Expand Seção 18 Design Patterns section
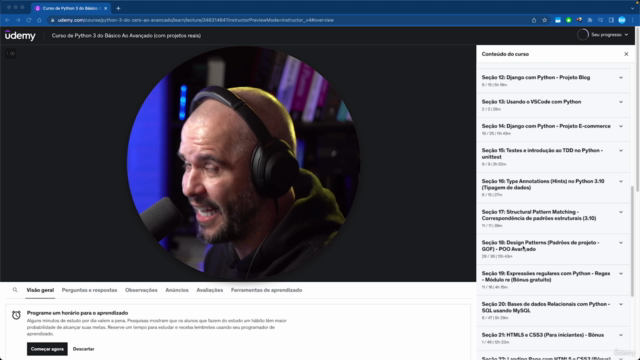Viewport: 640px width, 360px height. pyautogui.click(x=621, y=243)
